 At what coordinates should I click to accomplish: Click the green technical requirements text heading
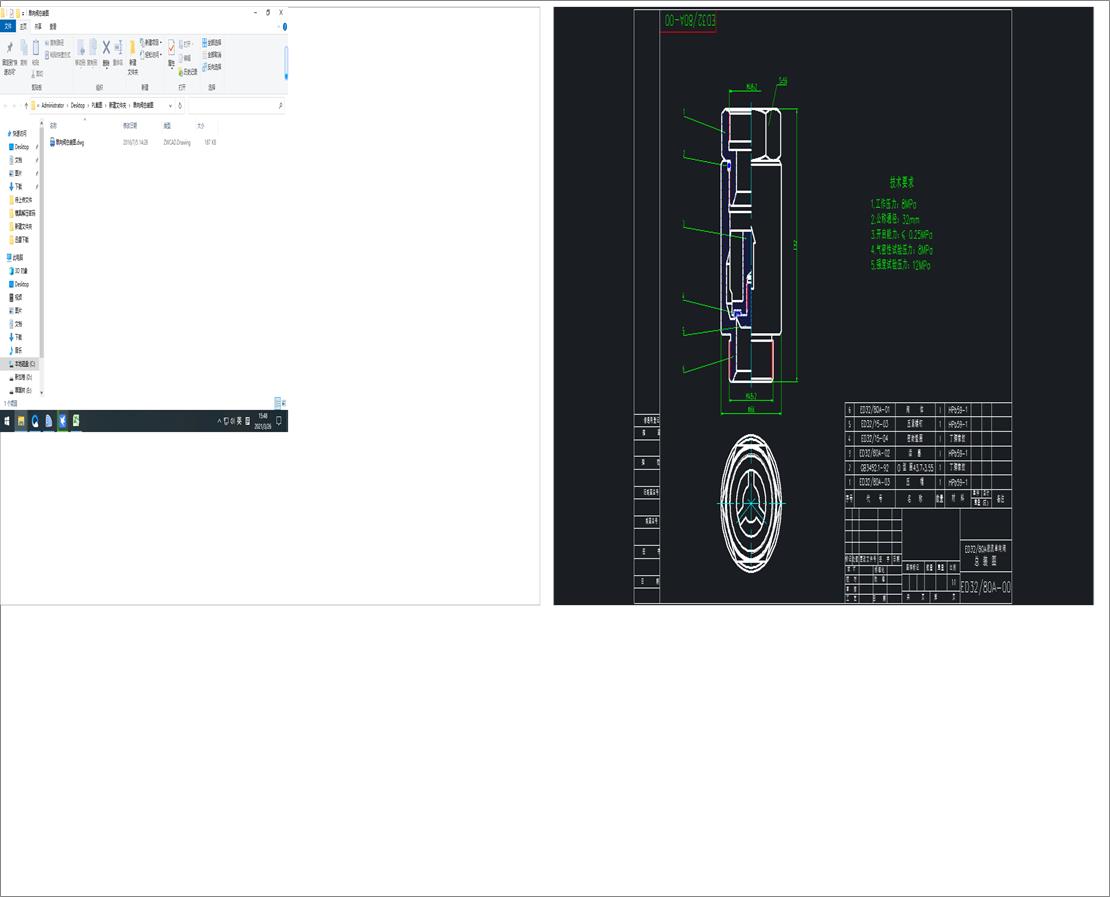(x=901, y=183)
